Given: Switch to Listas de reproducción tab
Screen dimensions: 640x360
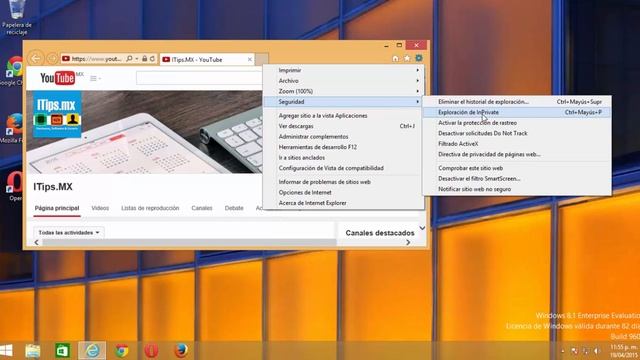Looking at the screenshot, I should (150, 208).
